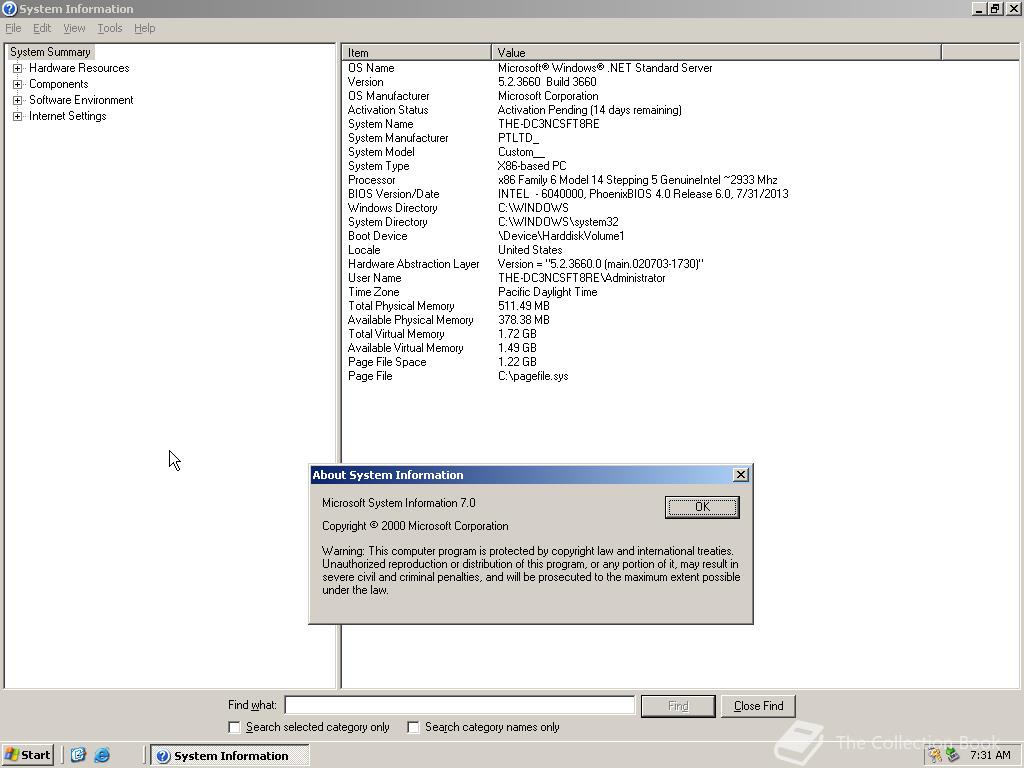Viewport: 1024px width, 768px height.
Task: Select the OS Manufacturer row
Action: pyautogui.click(x=679, y=96)
